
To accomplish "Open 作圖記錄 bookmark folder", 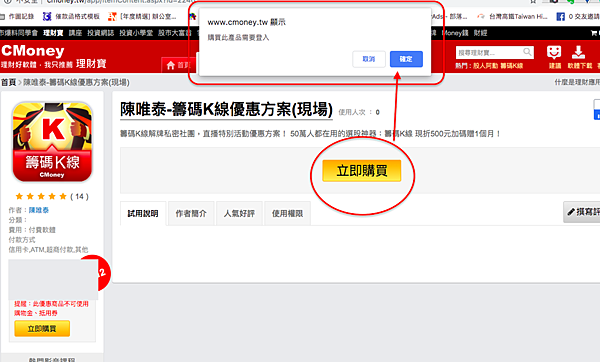I will pyautogui.click(x=18, y=16).
